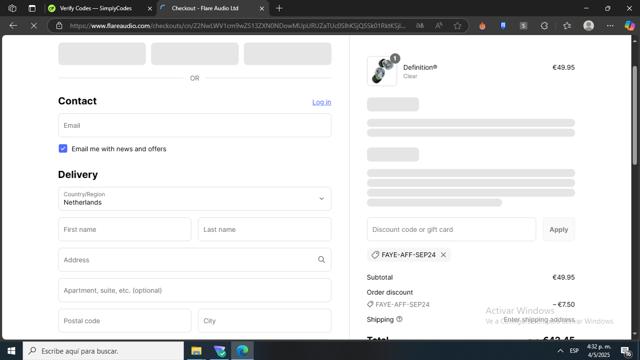The height and width of the screenshot is (360, 640).
Task: Open the translate icon in address bar
Action: [420, 26]
